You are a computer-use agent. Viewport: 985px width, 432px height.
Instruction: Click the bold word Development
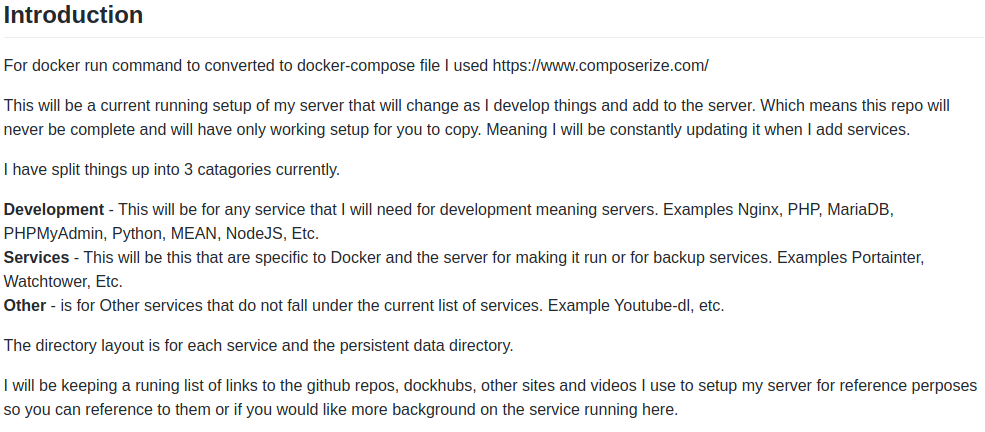[x=54, y=210]
